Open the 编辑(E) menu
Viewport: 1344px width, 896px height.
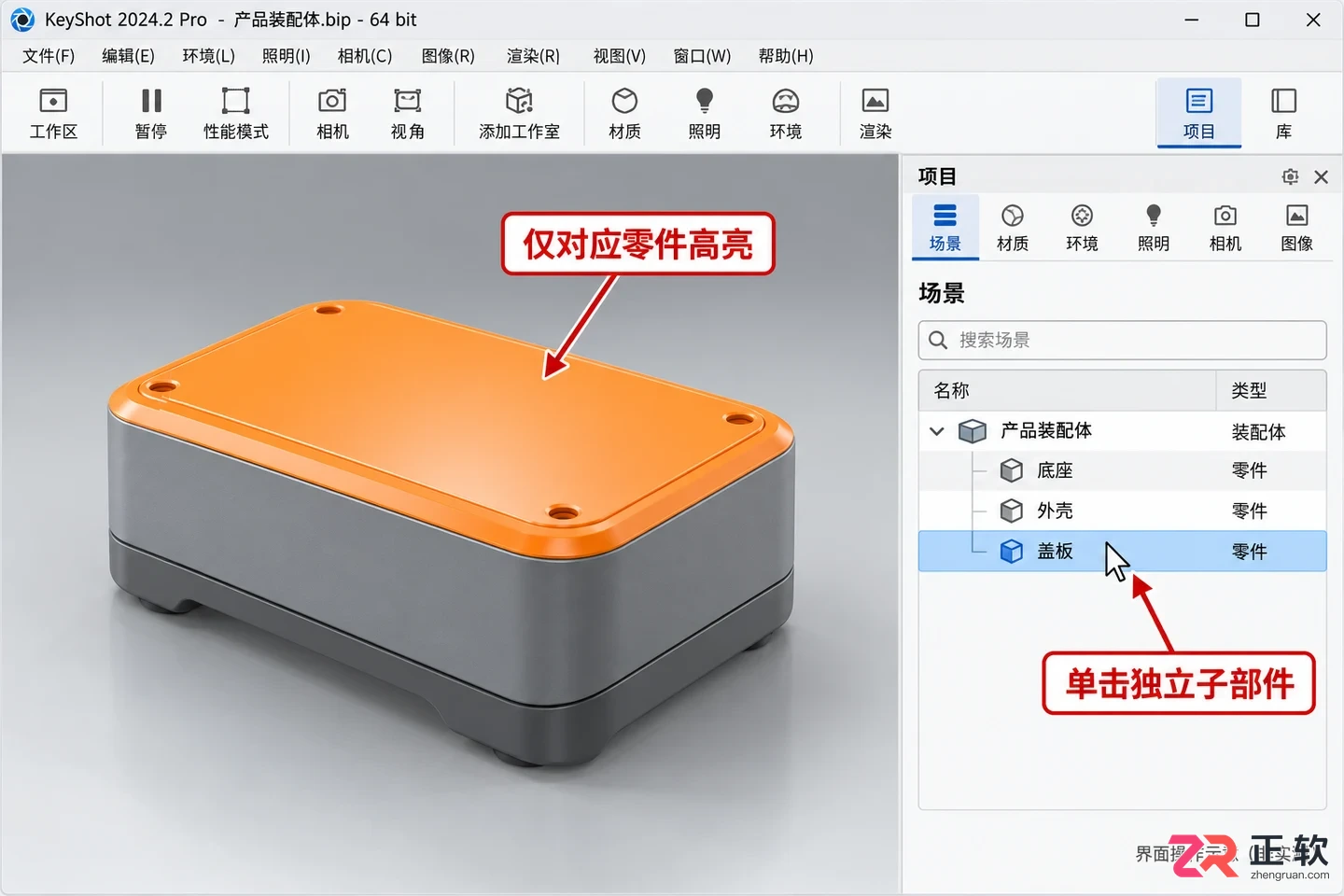[129, 56]
